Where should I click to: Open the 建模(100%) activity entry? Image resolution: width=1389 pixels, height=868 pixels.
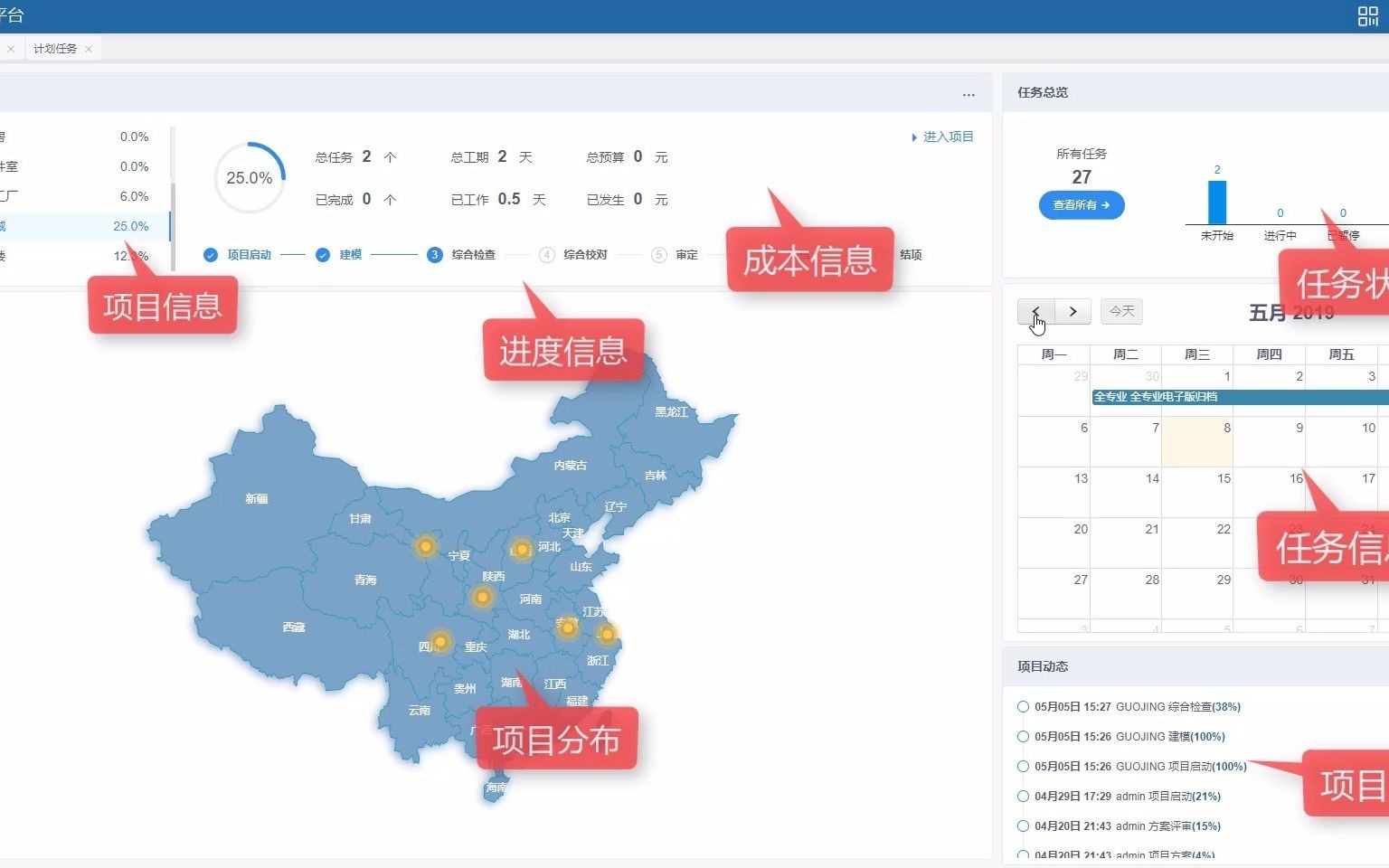pos(1129,737)
